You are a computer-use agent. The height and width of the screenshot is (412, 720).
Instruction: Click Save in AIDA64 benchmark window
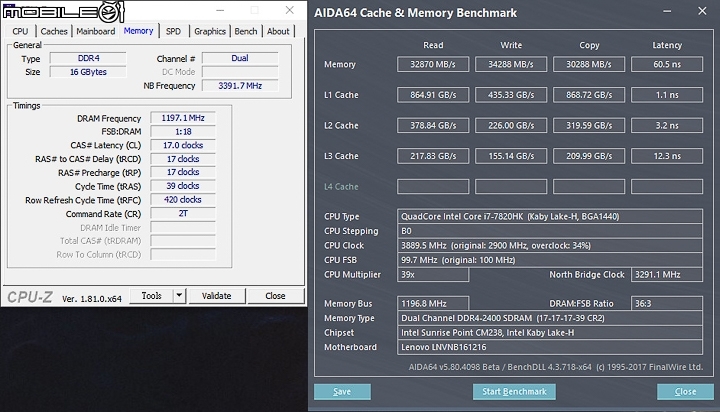(342, 392)
